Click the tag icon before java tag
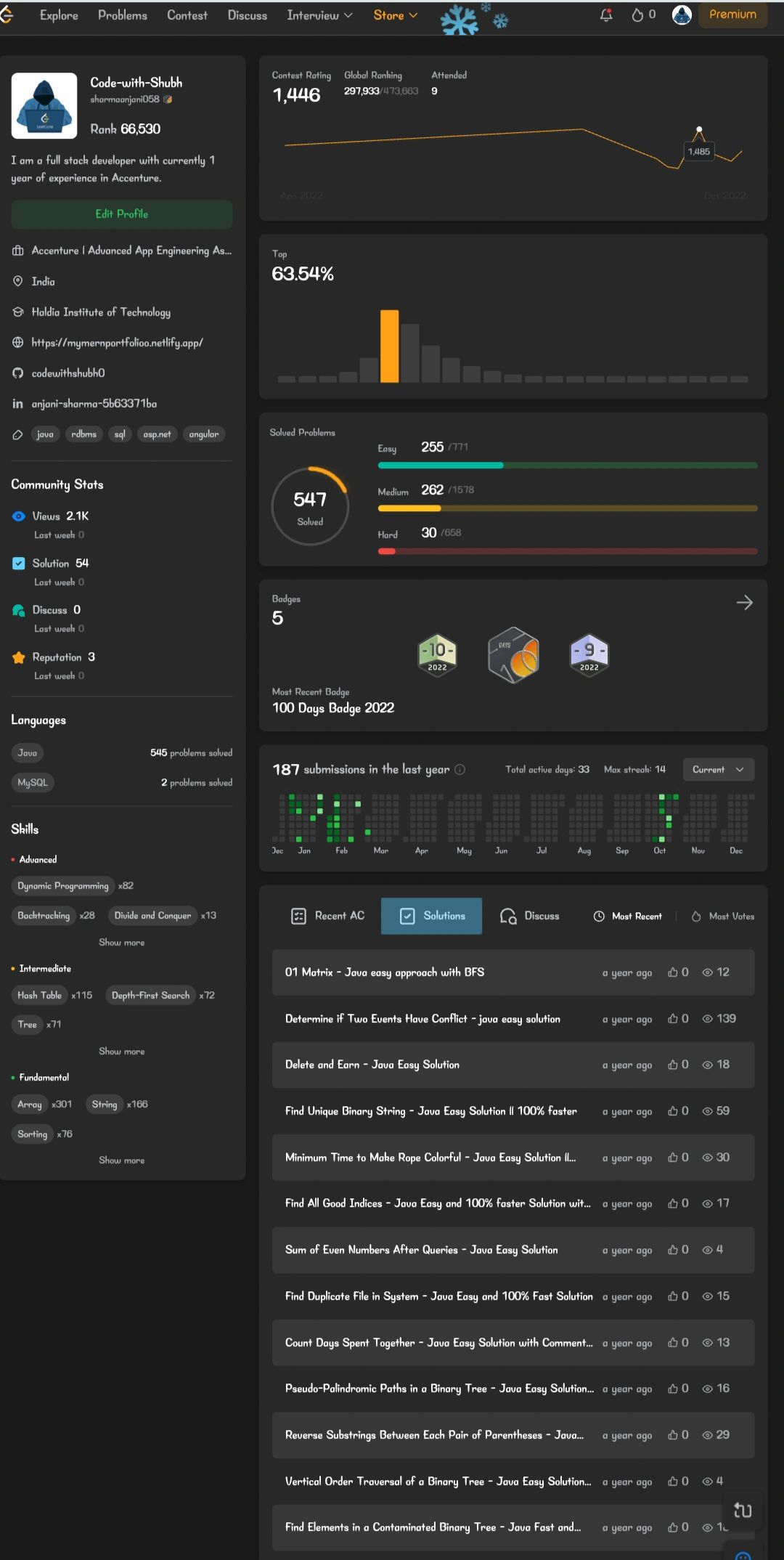Screen dimensions: 784x1560 18,434
